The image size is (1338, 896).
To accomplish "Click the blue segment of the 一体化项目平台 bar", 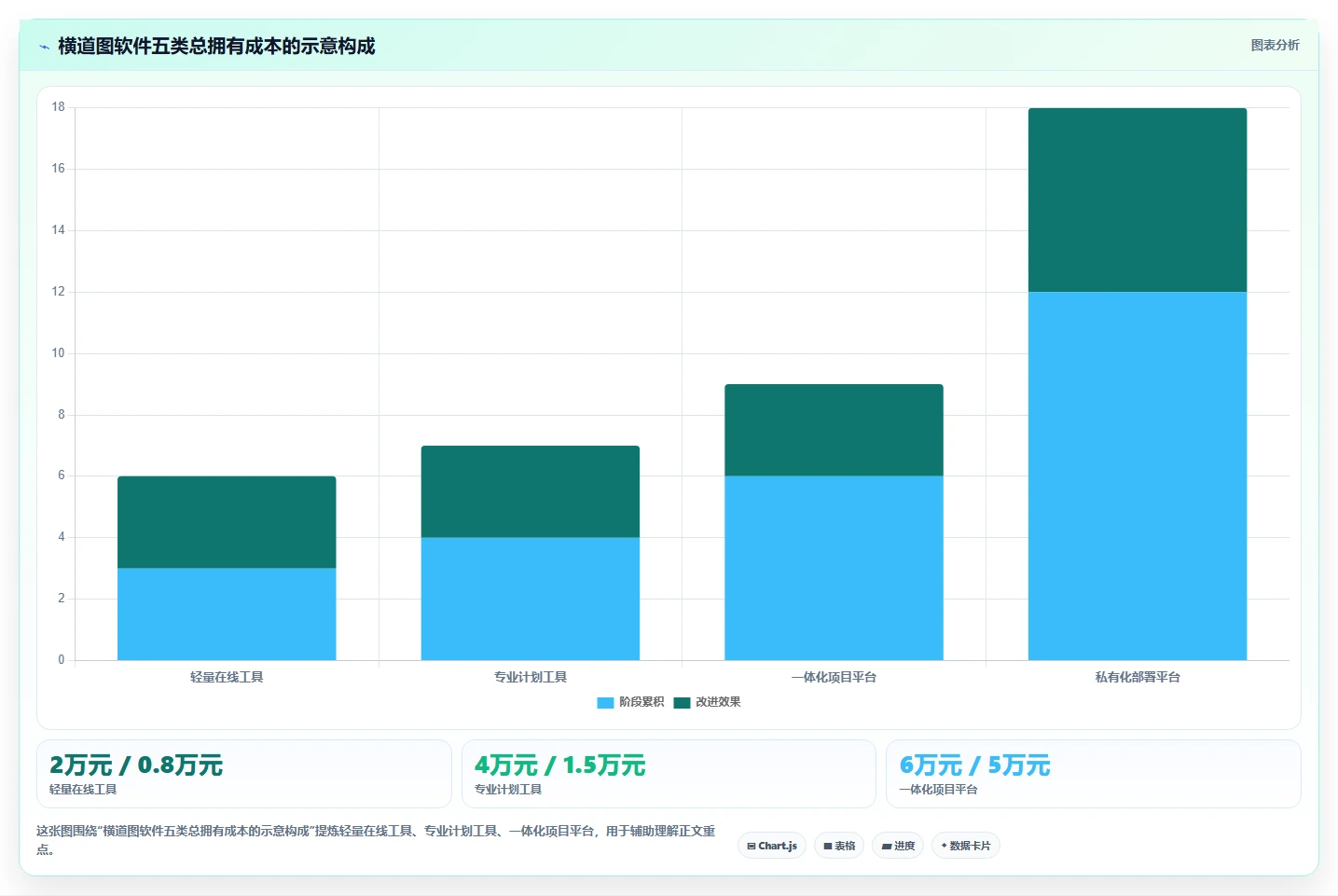I will coord(834,568).
